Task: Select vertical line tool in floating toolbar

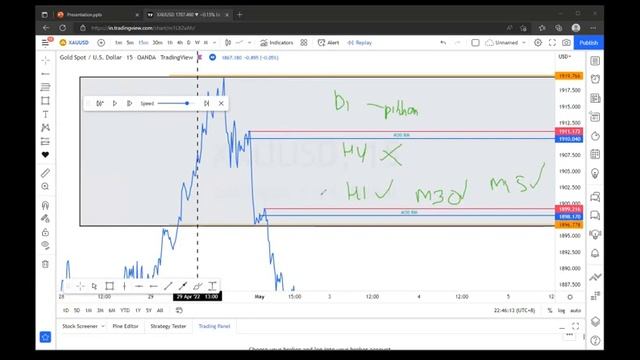Action: pyautogui.click(x=124, y=286)
